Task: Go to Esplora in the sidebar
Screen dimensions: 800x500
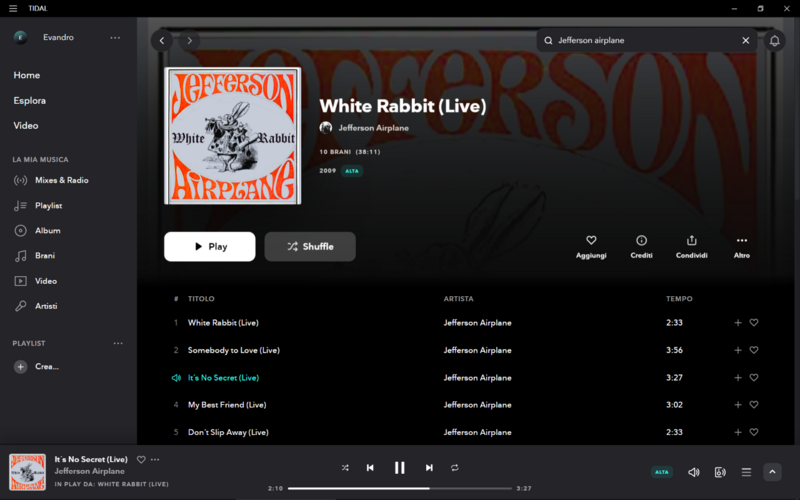Action: 30,101
